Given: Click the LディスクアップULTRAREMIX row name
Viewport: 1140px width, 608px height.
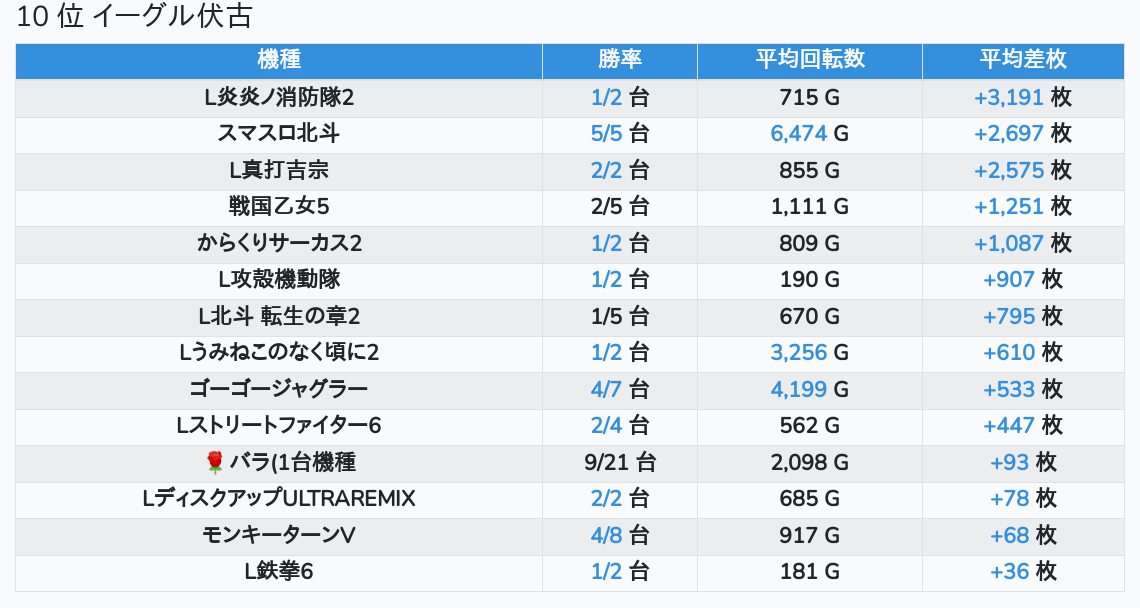Looking at the screenshot, I should point(278,498).
